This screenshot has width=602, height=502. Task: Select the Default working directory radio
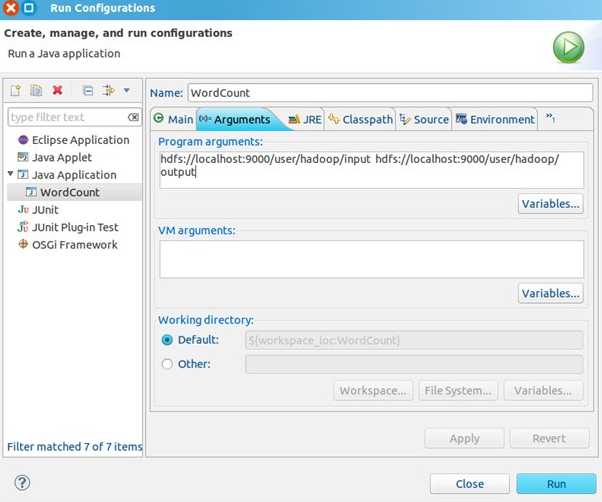click(167, 340)
